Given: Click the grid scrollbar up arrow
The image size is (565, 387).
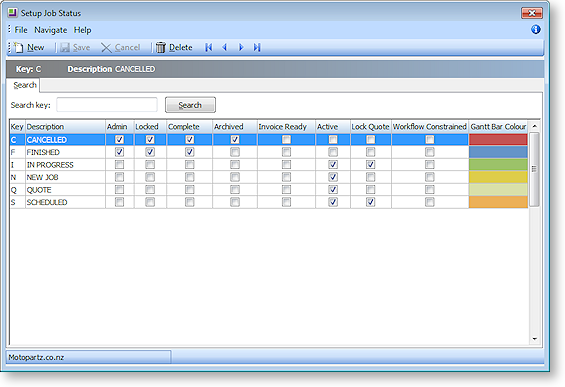Looking at the screenshot, I should click(534, 126).
